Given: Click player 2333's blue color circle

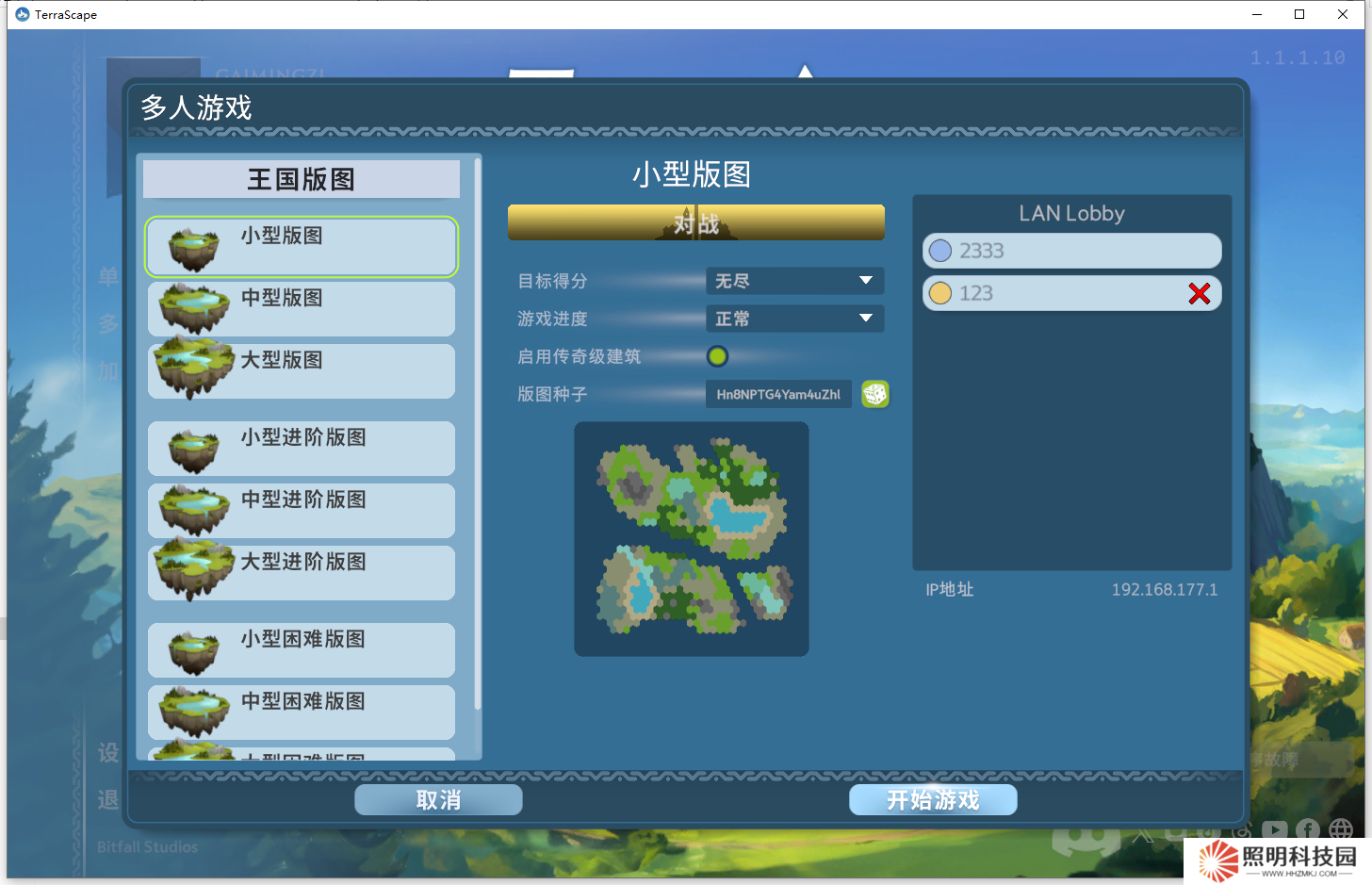Looking at the screenshot, I should tap(939, 252).
